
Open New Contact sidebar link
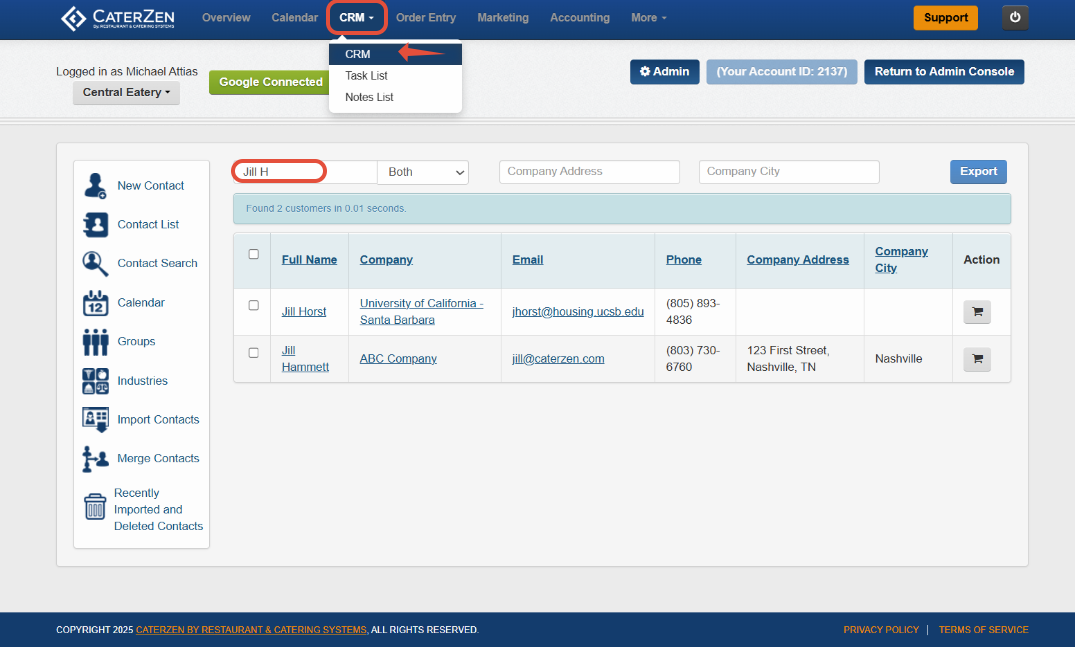pos(150,186)
